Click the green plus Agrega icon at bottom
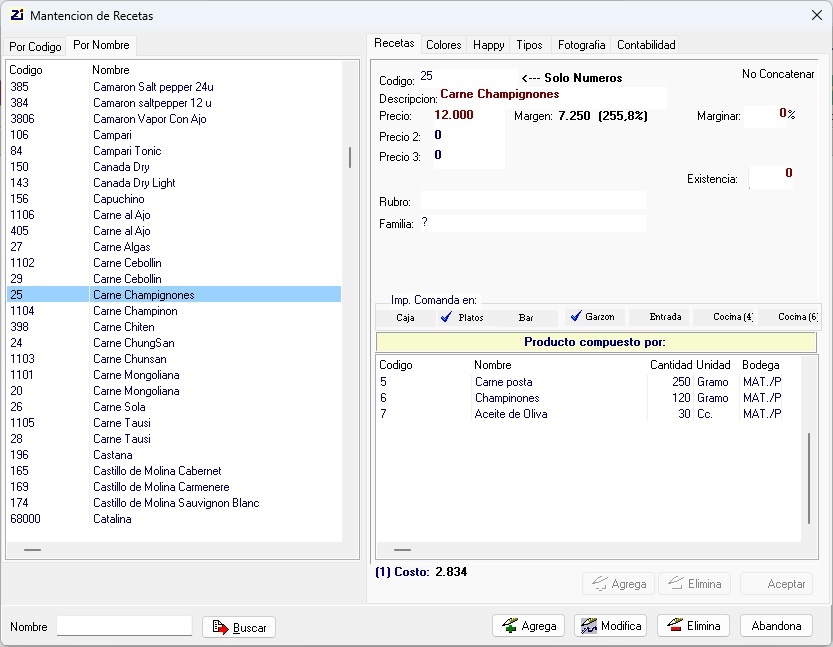The width and height of the screenshot is (833, 647). 510,625
